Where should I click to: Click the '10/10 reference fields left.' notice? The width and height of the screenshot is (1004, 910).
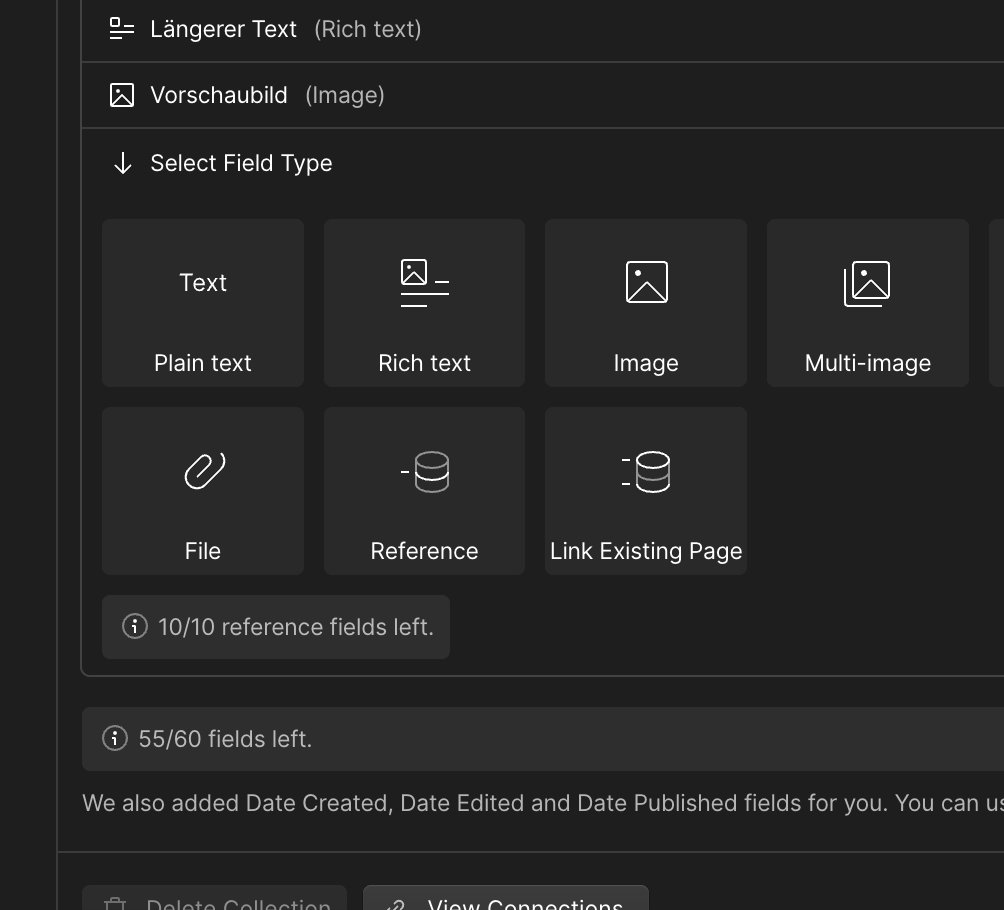pos(275,627)
